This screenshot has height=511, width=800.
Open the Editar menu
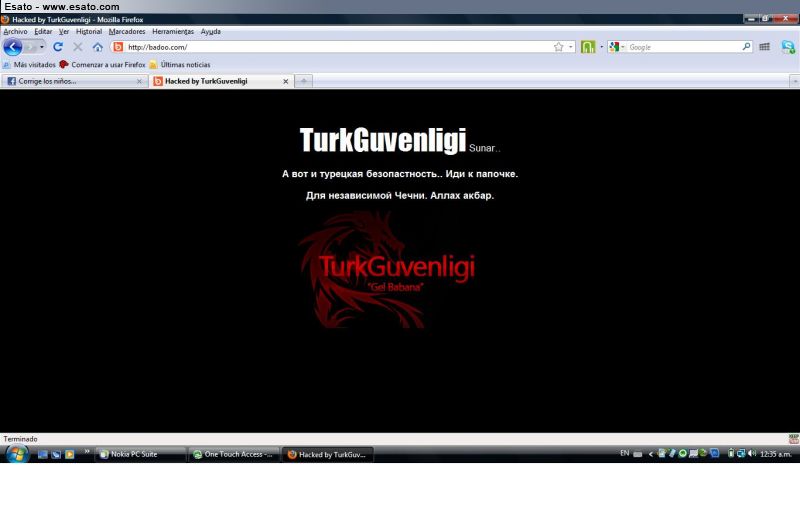(x=43, y=32)
